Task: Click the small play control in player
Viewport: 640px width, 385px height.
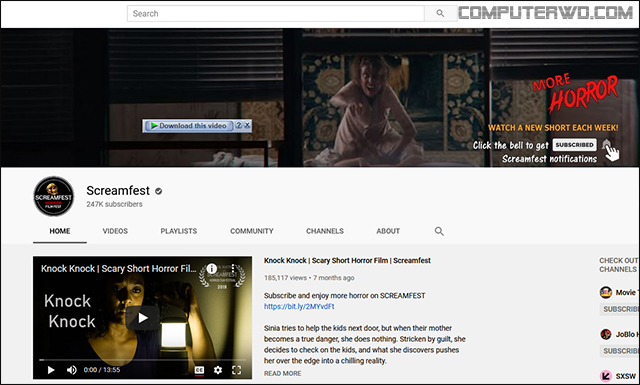Action: pyautogui.click(x=51, y=370)
